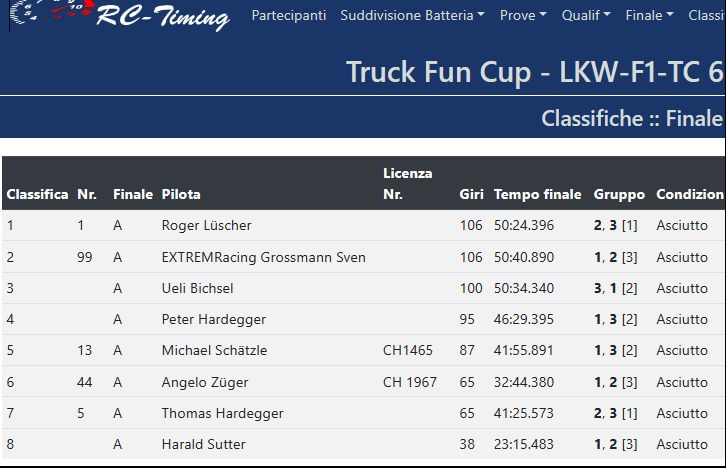Select pilot Roger Lüscher
The width and height of the screenshot is (726, 468).
tap(206, 226)
